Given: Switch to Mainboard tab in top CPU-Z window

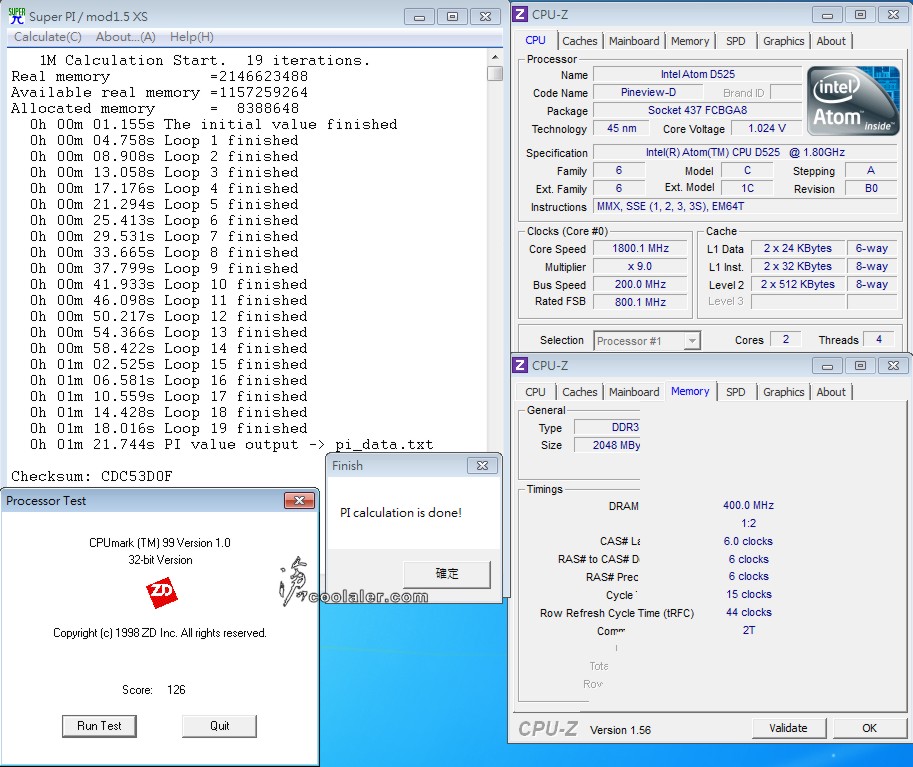Looking at the screenshot, I should coord(634,41).
